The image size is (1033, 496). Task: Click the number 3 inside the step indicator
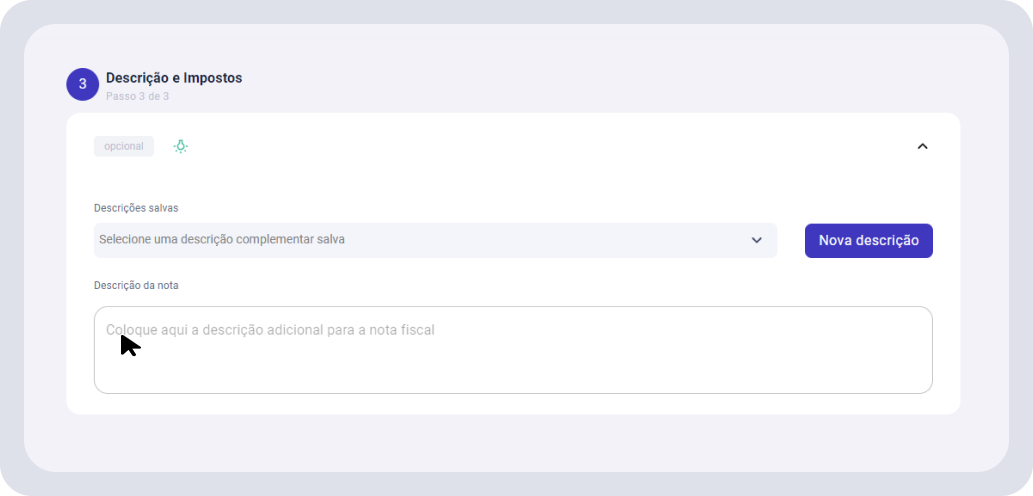82,84
